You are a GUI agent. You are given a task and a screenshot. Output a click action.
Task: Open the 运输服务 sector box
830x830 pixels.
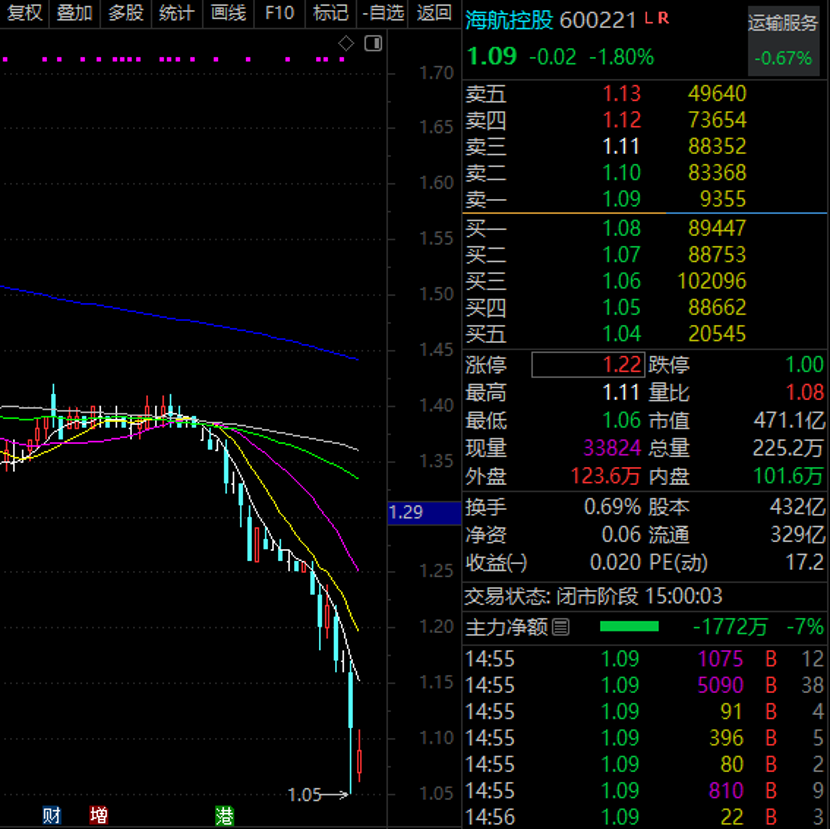[783, 41]
